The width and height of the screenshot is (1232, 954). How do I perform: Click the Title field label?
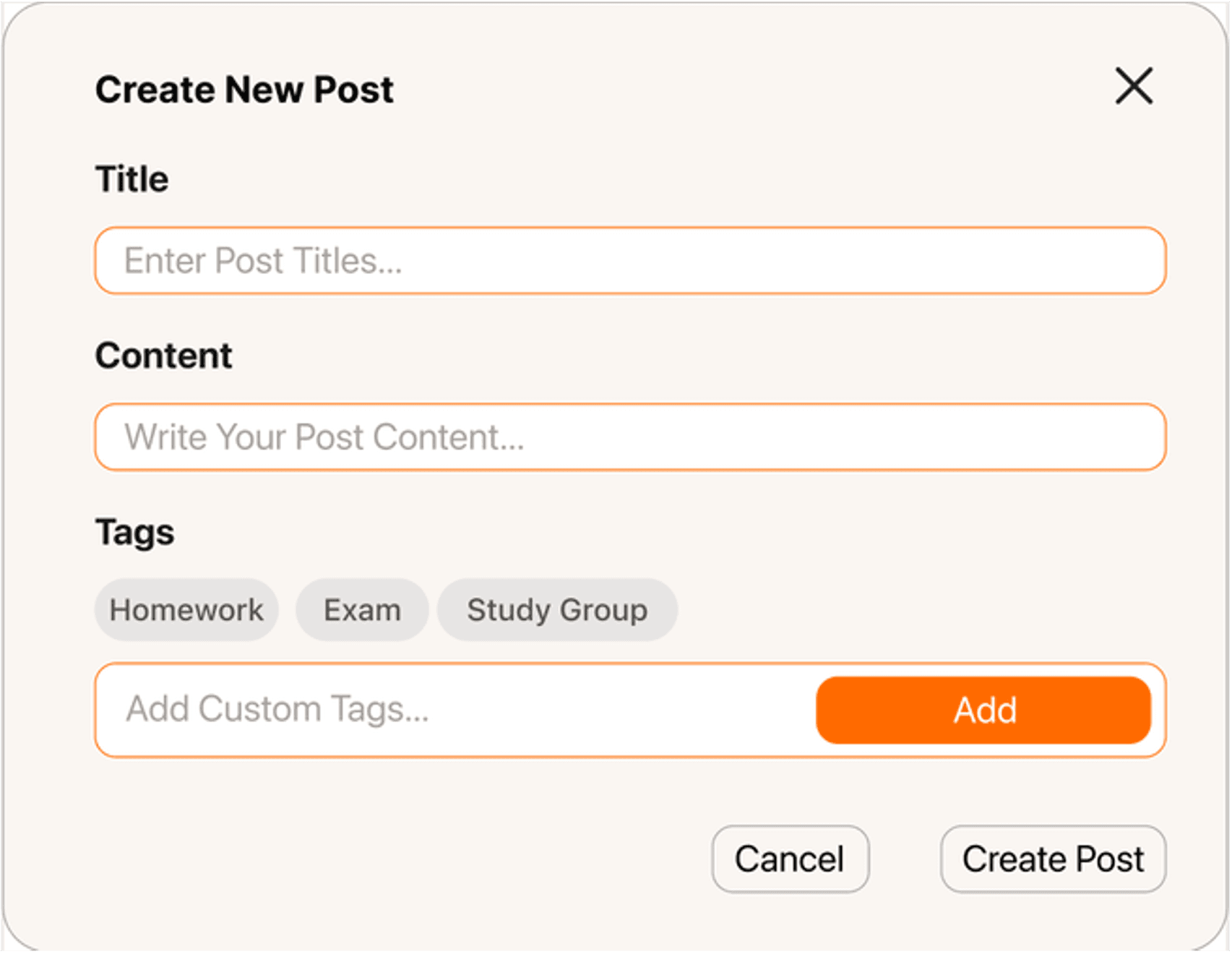(132, 179)
